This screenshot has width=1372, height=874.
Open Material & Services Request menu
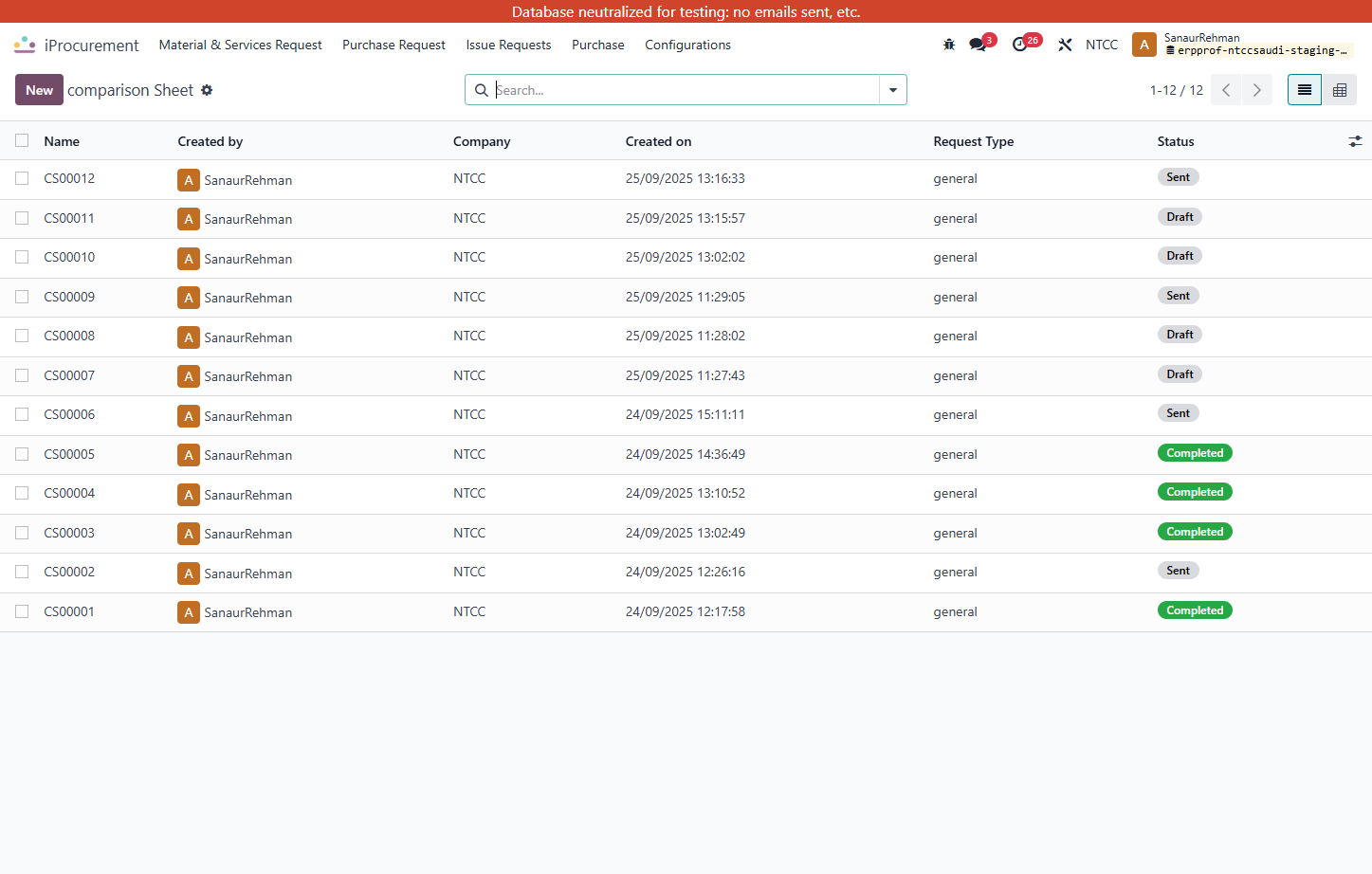[x=240, y=45]
